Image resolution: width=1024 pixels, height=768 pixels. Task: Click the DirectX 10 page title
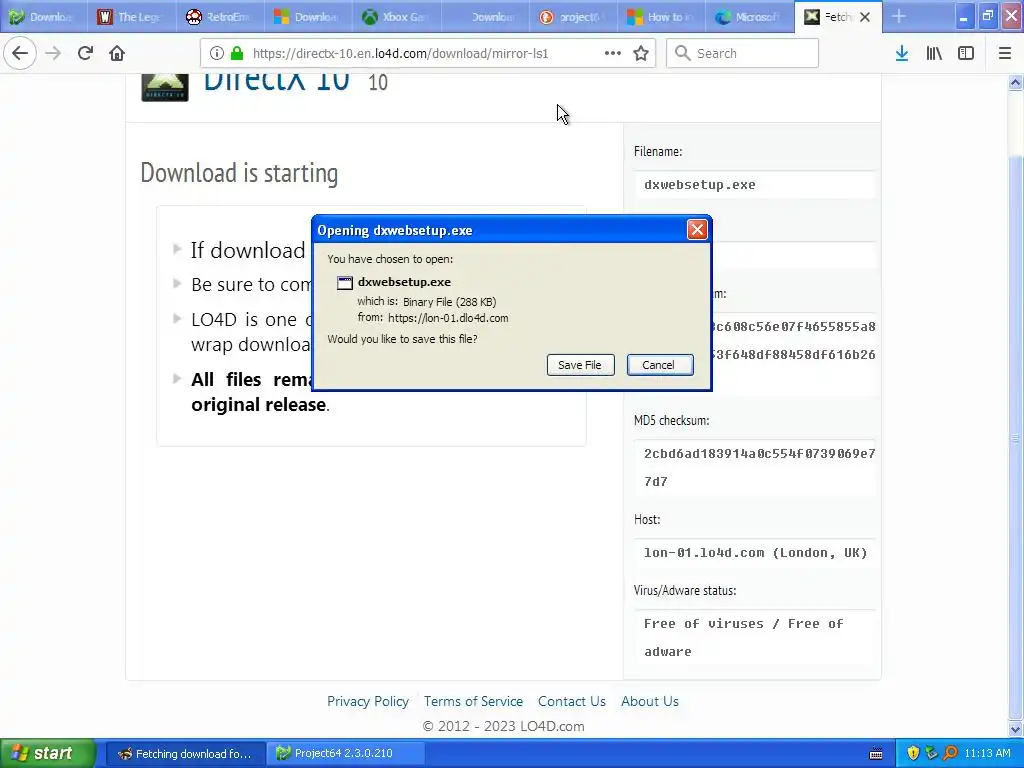277,82
